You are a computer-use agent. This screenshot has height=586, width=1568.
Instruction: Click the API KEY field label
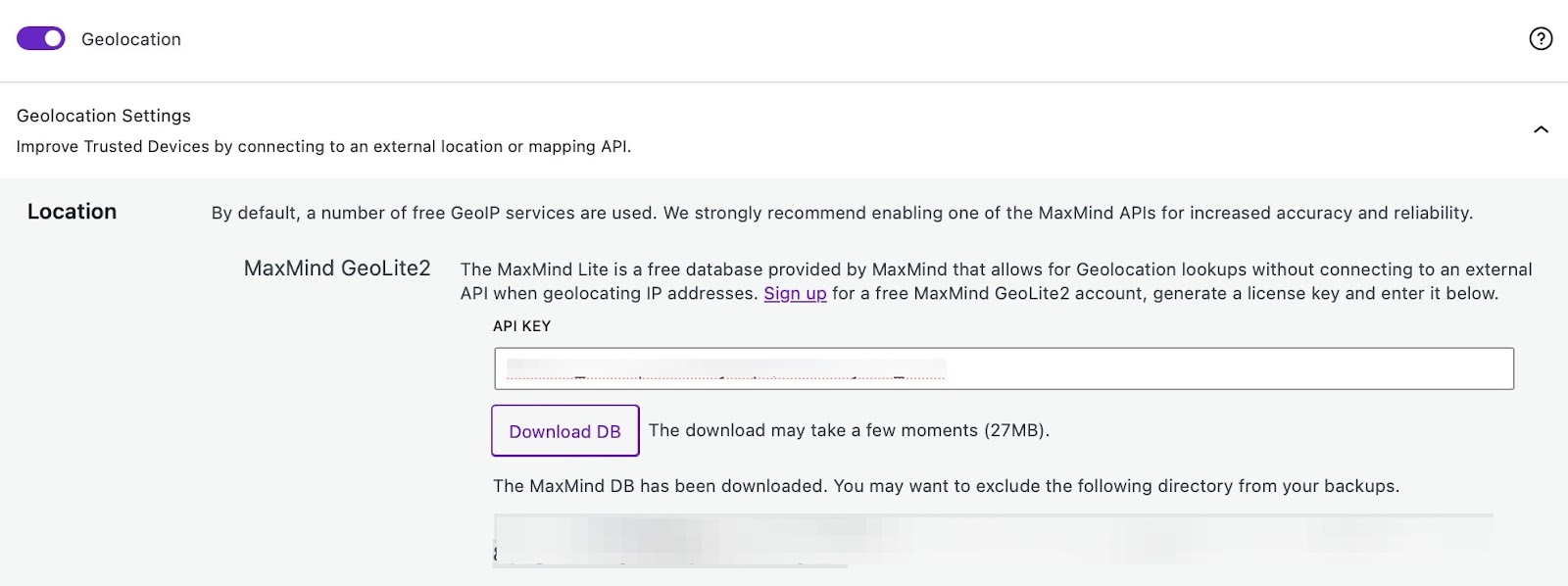pos(521,326)
